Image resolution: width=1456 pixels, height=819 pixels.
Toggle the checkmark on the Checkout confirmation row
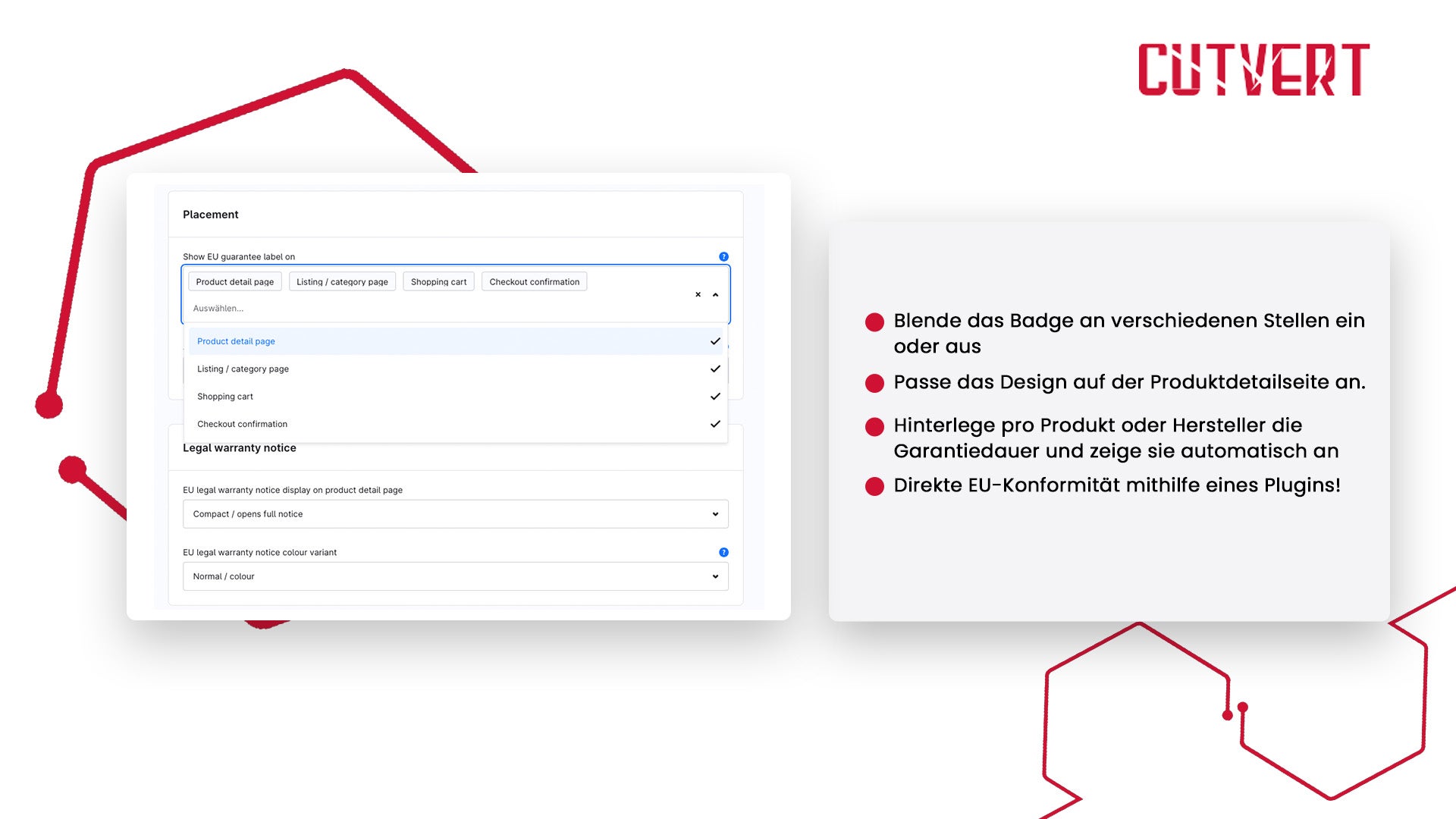pos(715,424)
